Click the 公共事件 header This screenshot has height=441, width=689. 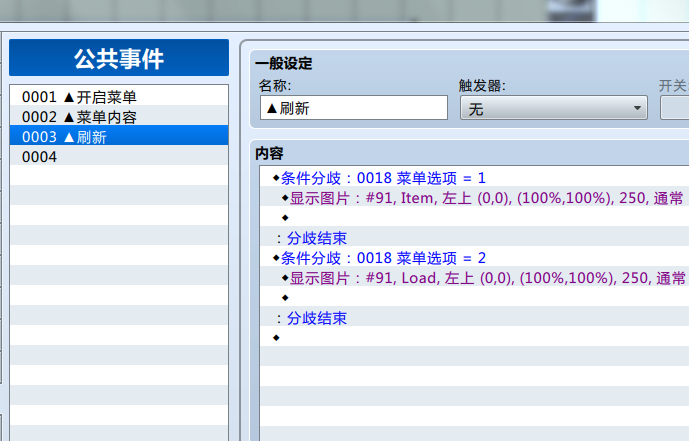coord(119,58)
